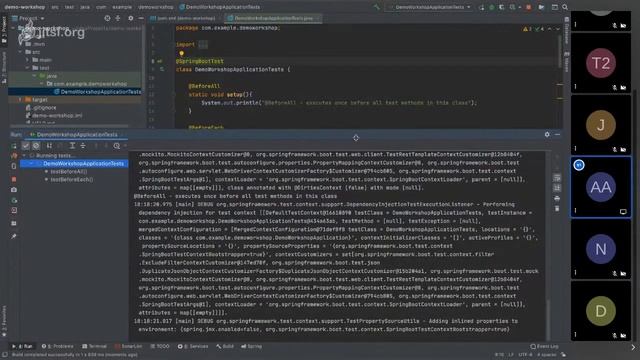640x360 pixels.
Task: Click the red Stop icon in Run sidebar
Action: pos(14,179)
